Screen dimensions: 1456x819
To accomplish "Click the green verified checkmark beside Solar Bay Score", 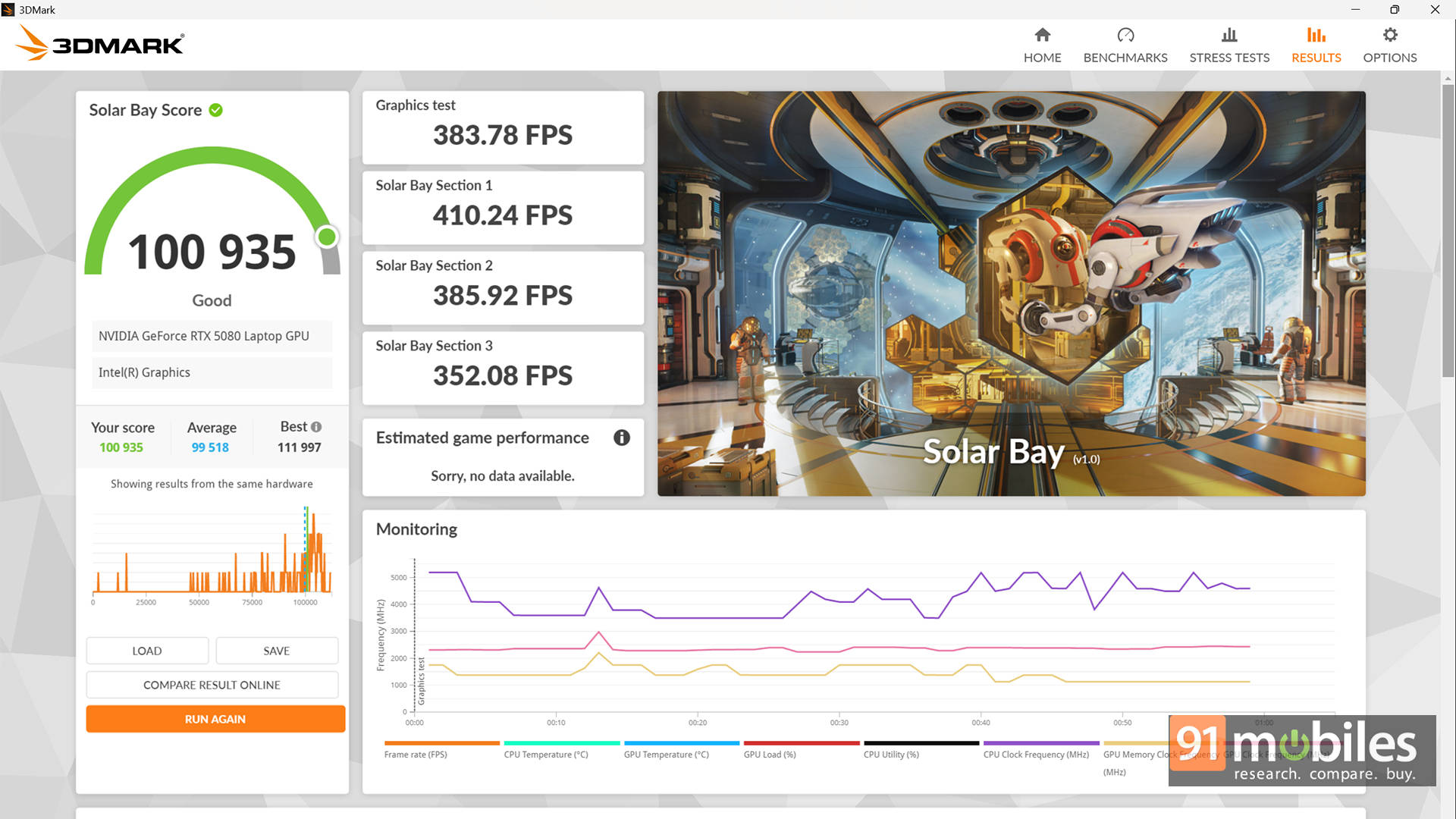I will coord(216,110).
